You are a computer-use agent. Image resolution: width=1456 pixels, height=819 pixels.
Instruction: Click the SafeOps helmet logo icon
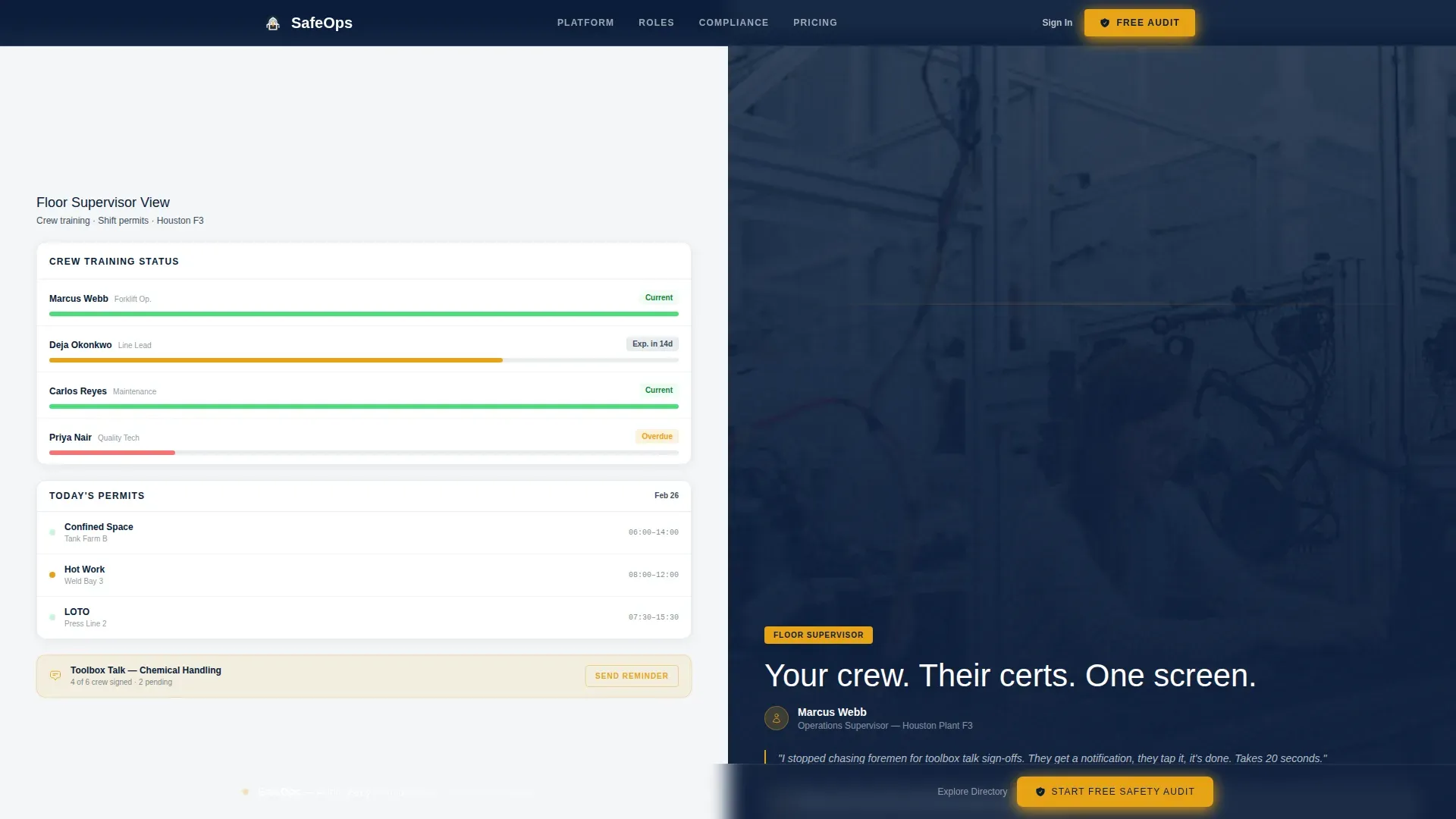tap(273, 24)
